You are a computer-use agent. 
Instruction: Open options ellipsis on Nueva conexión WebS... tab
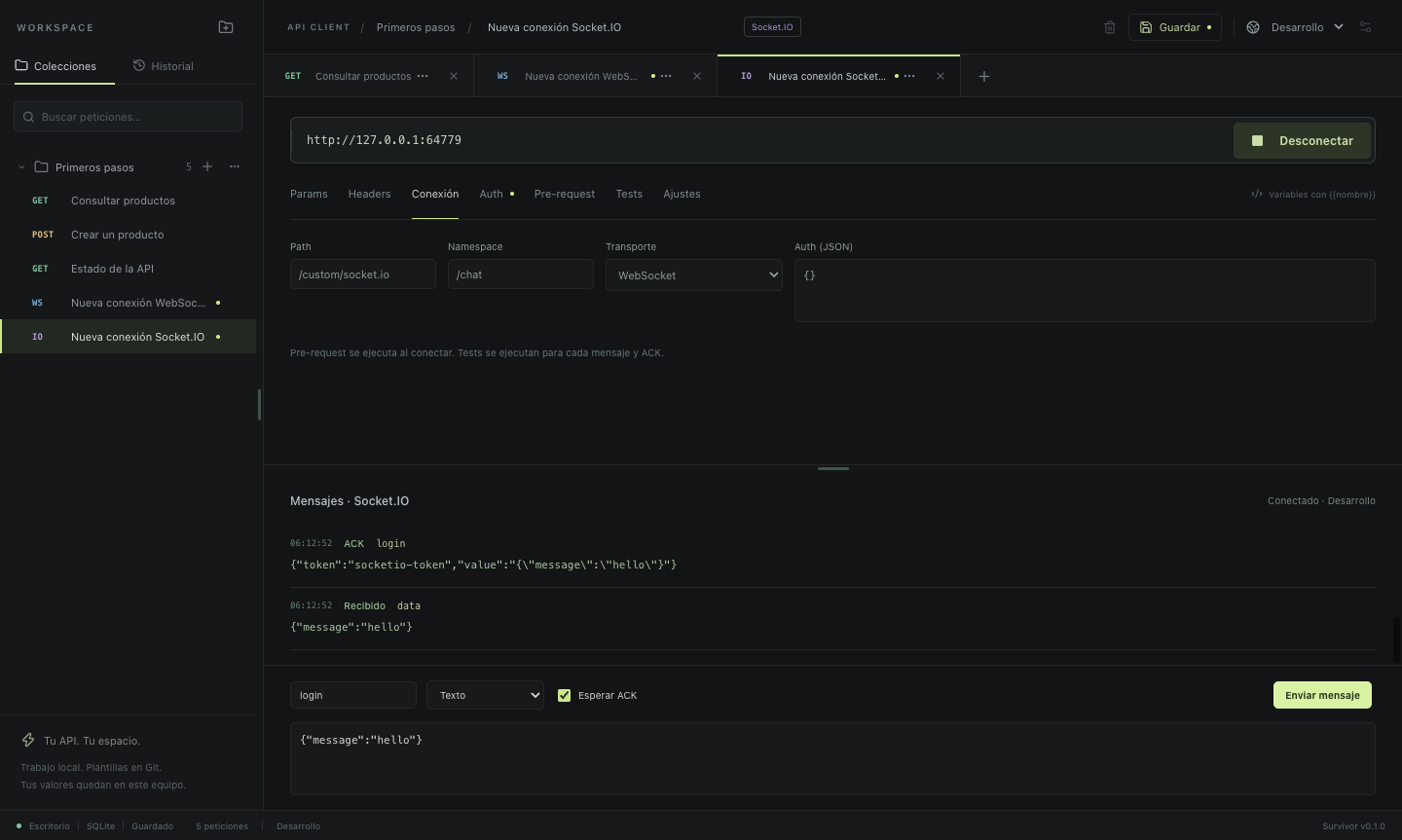click(666, 76)
